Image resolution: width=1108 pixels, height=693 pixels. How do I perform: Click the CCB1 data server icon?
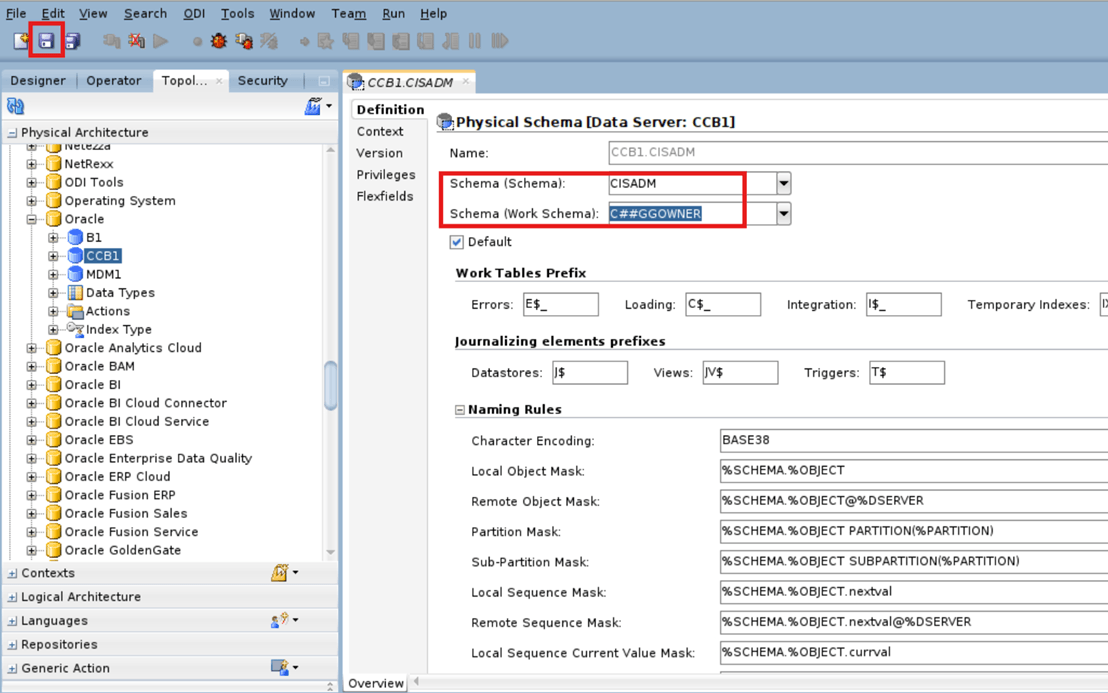(x=75, y=256)
